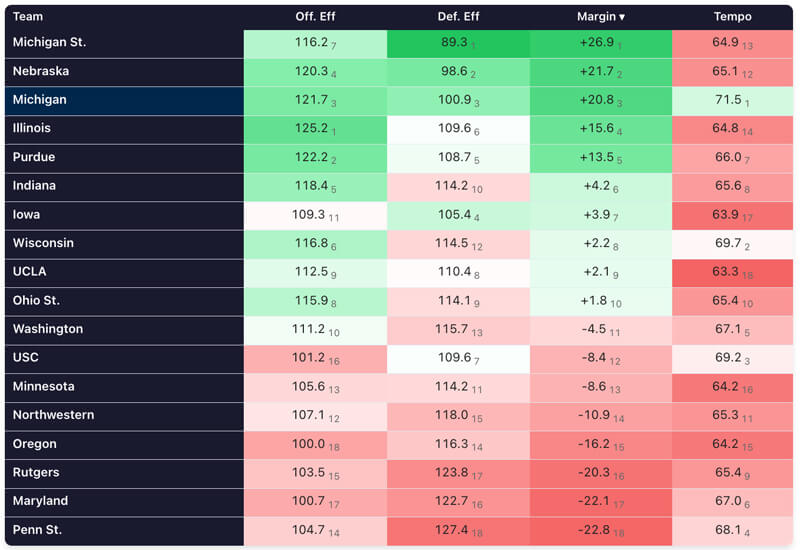Click the Tempo column header
Image resolution: width=800 pixels, height=550 pixels.
pos(732,17)
